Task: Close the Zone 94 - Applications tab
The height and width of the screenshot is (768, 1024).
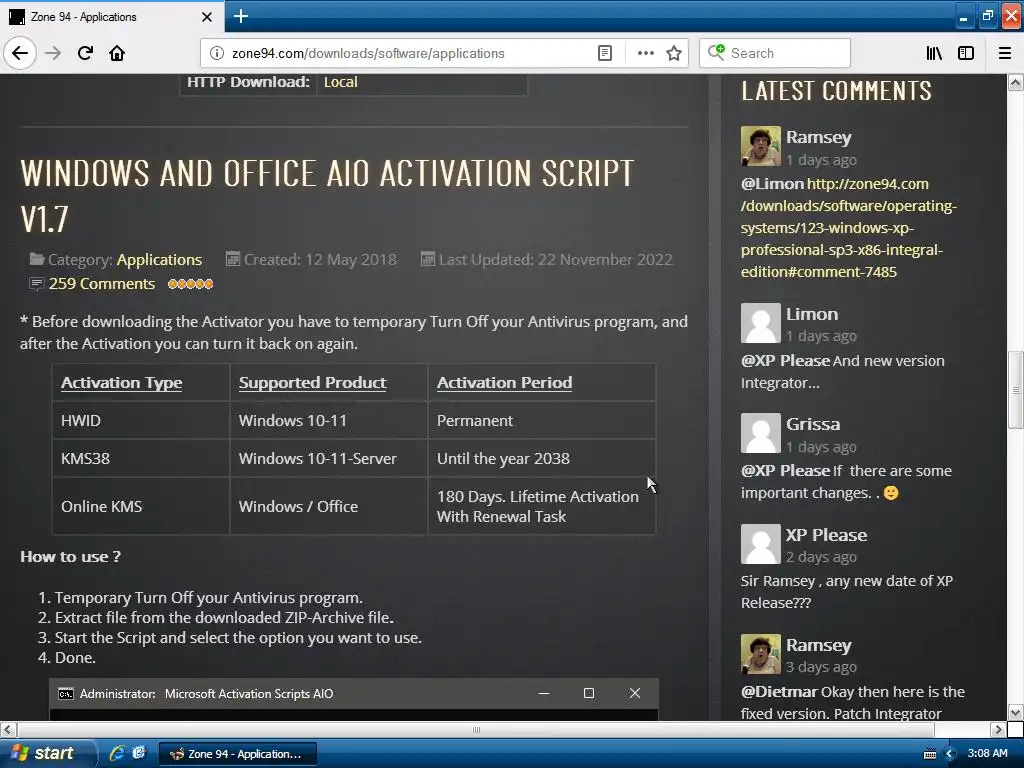Action: [206, 17]
